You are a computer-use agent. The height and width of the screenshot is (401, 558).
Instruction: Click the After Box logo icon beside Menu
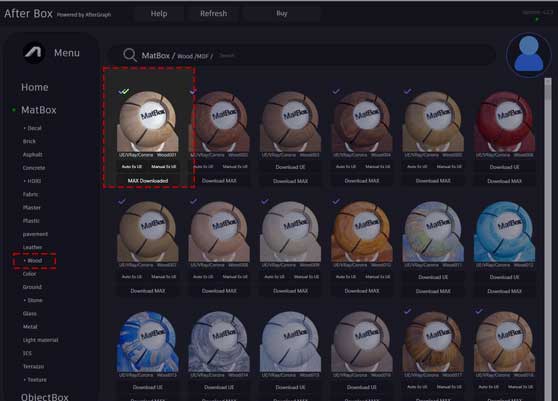coord(34,53)
